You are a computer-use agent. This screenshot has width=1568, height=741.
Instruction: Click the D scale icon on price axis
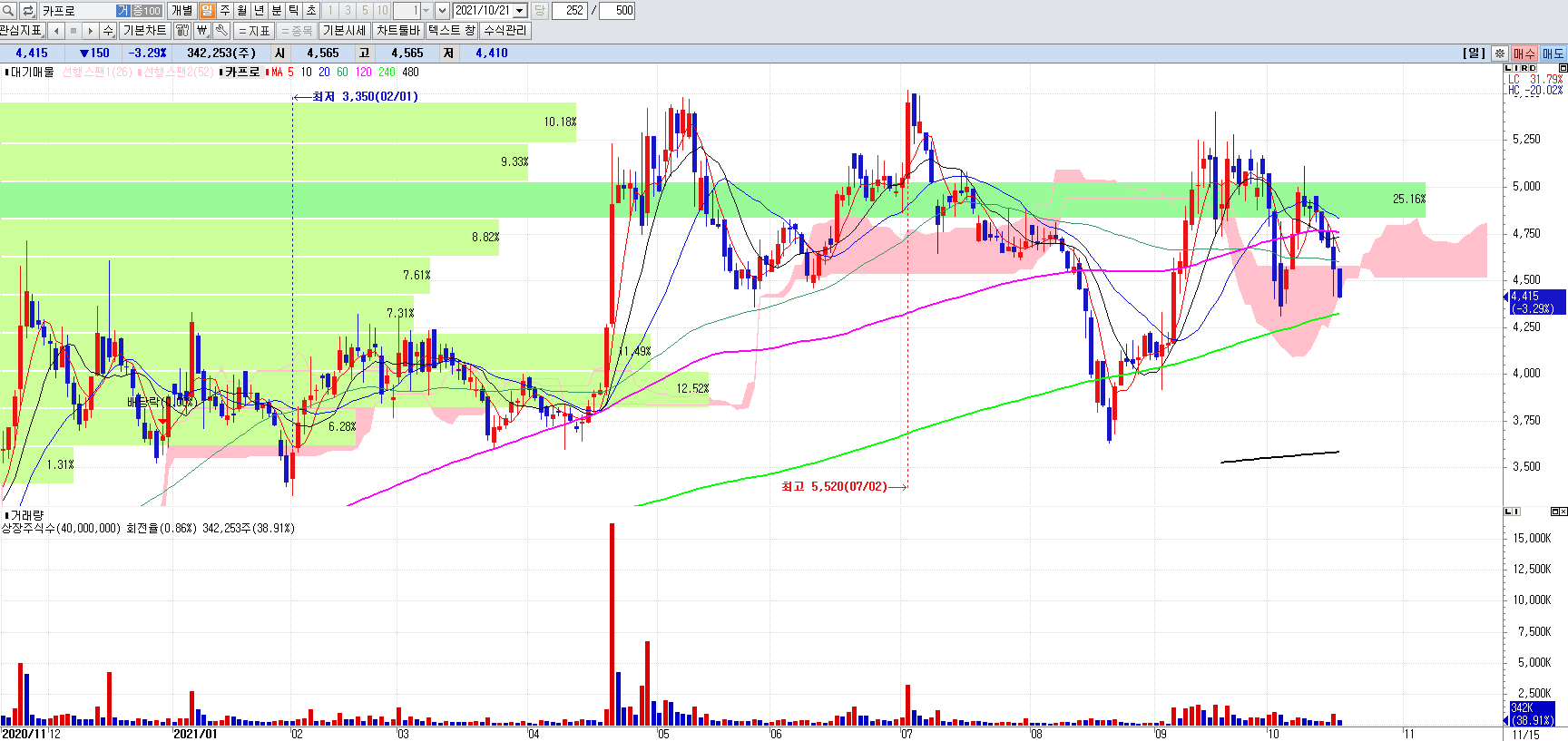click(1532, 68)
